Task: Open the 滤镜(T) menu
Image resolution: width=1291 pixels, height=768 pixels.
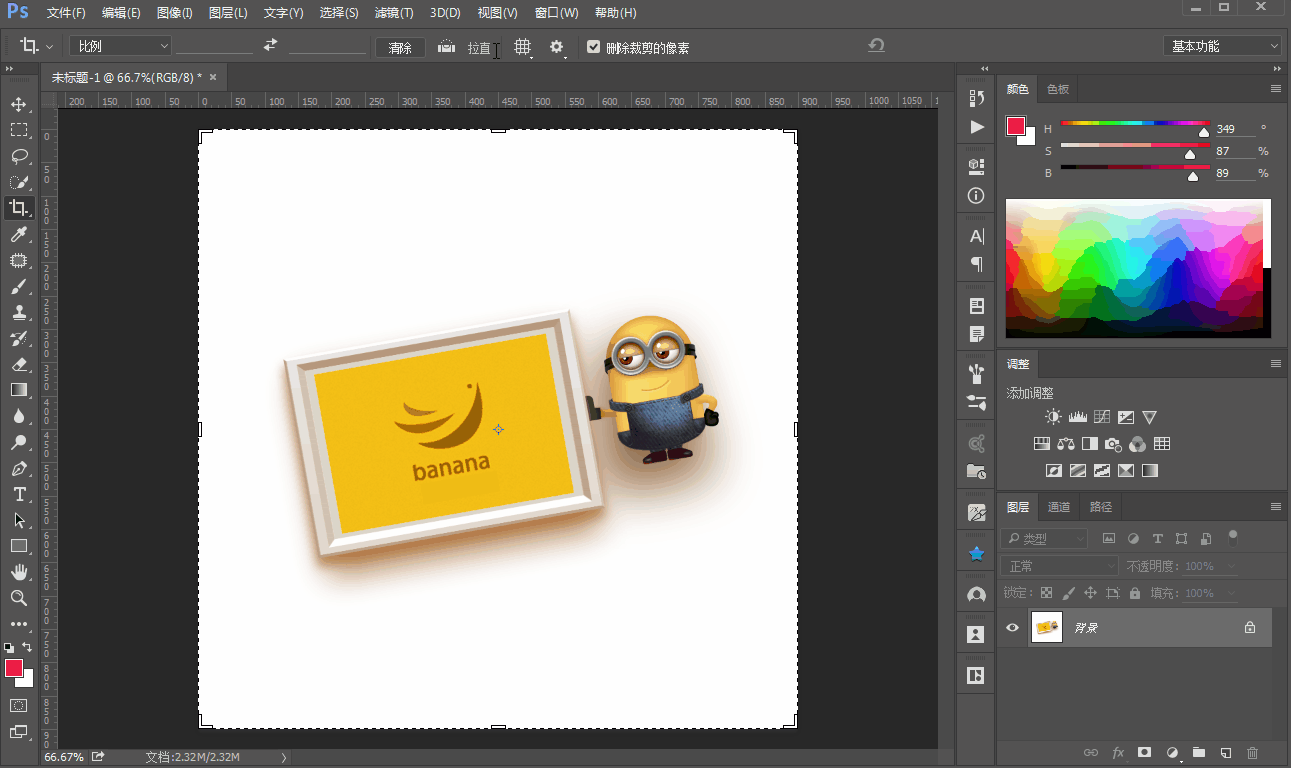Action: coord(393,13)
